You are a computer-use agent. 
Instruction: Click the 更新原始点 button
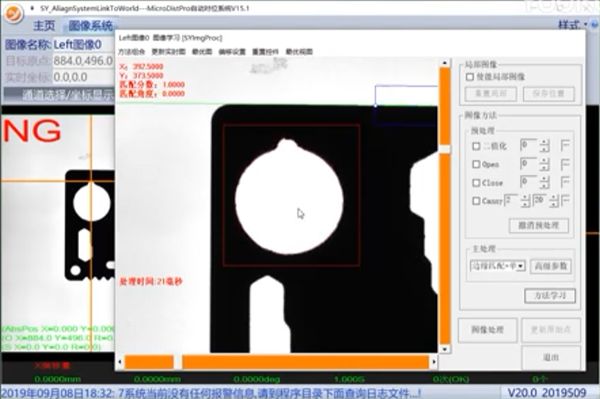coord(551,330)
